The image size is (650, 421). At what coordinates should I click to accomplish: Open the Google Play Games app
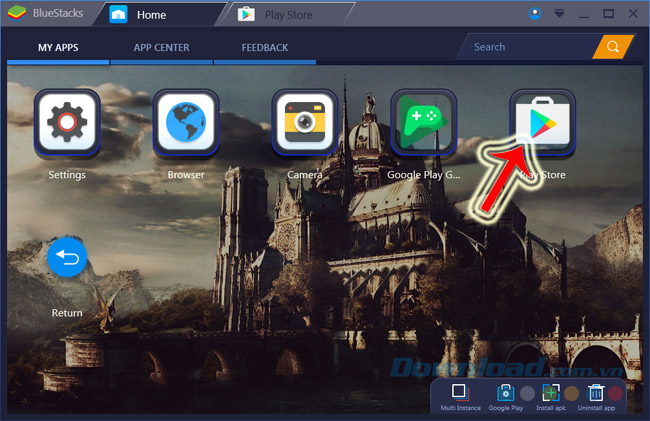tap(424, 122)
